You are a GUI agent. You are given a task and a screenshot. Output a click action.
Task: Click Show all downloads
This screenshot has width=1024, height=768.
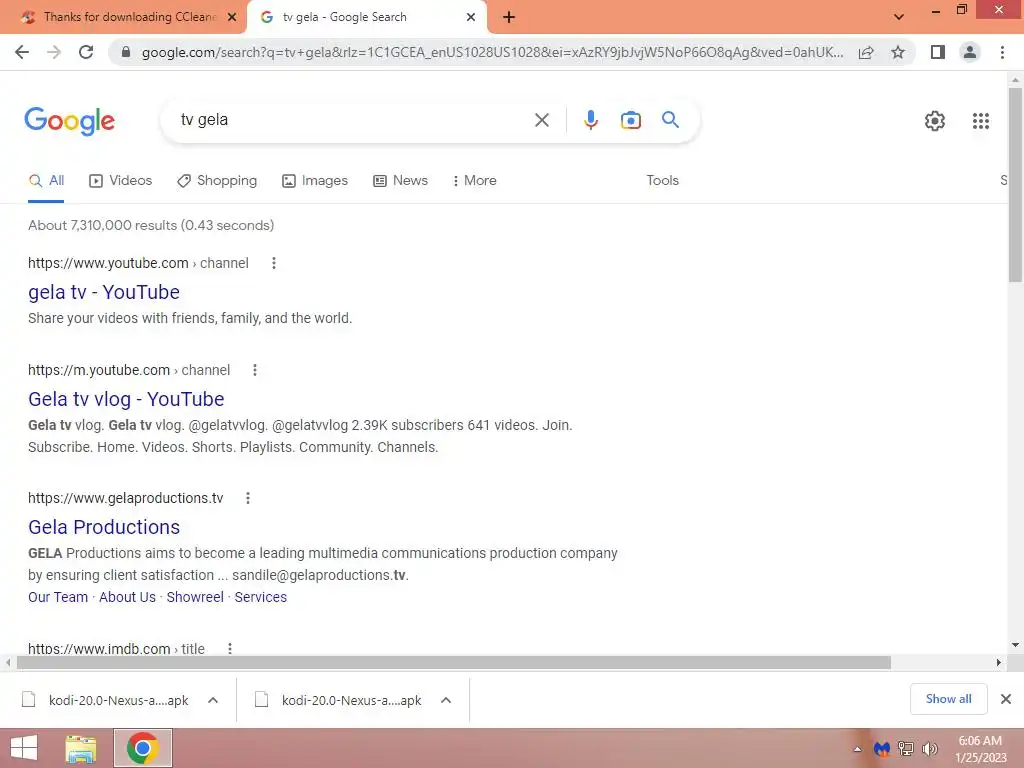coord(948,699)
